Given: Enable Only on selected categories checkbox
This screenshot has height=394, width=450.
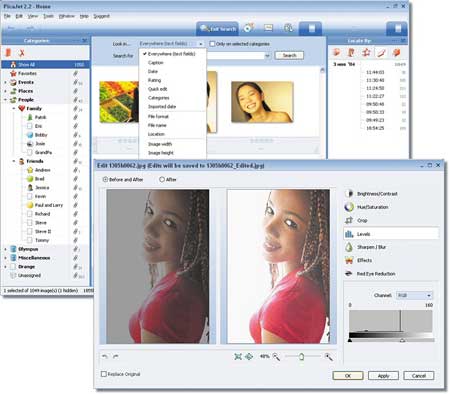Looking at the screenshot, I should coord(212,44).
